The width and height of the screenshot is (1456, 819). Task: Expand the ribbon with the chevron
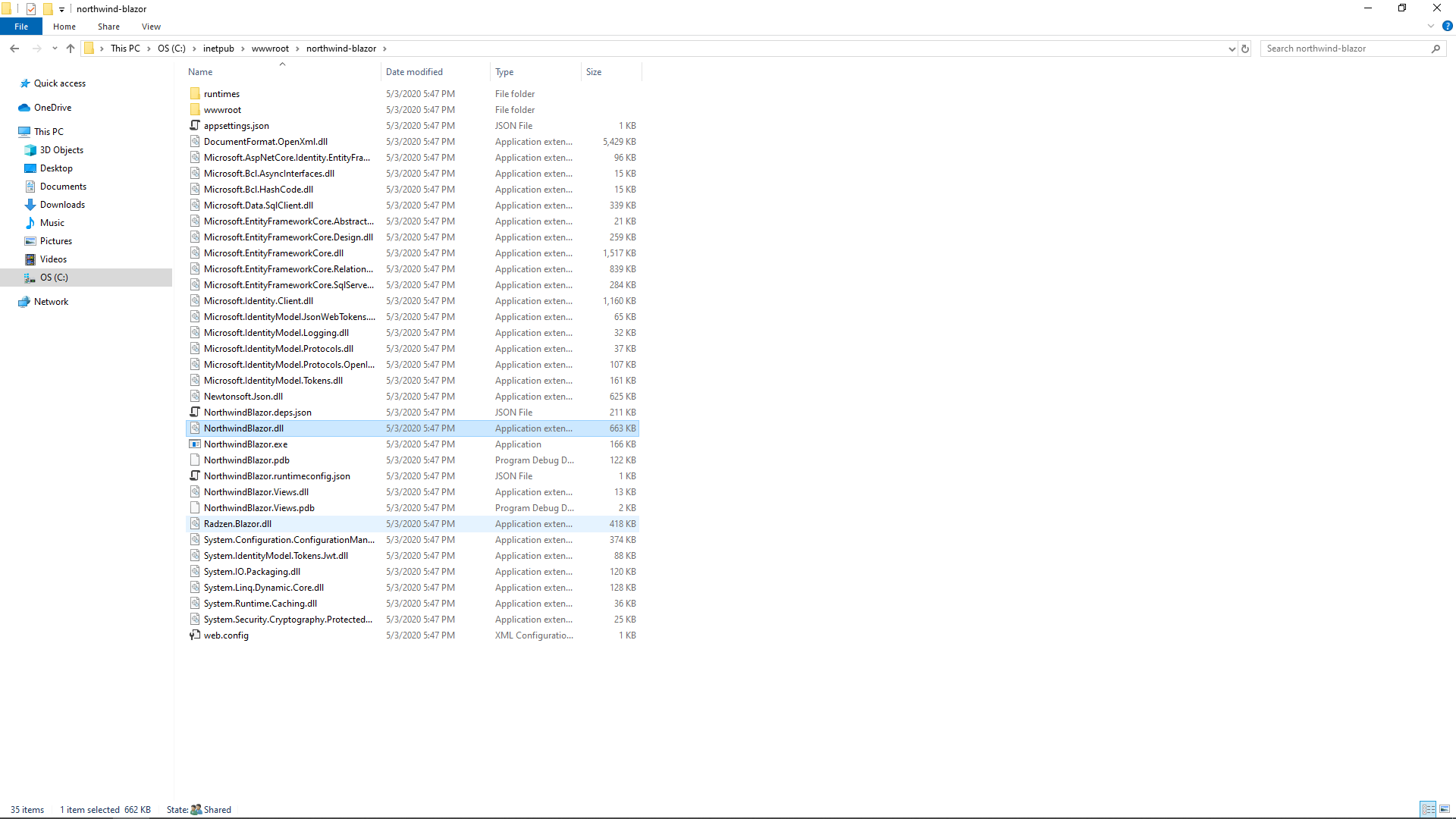click(x=1431, y=26)
